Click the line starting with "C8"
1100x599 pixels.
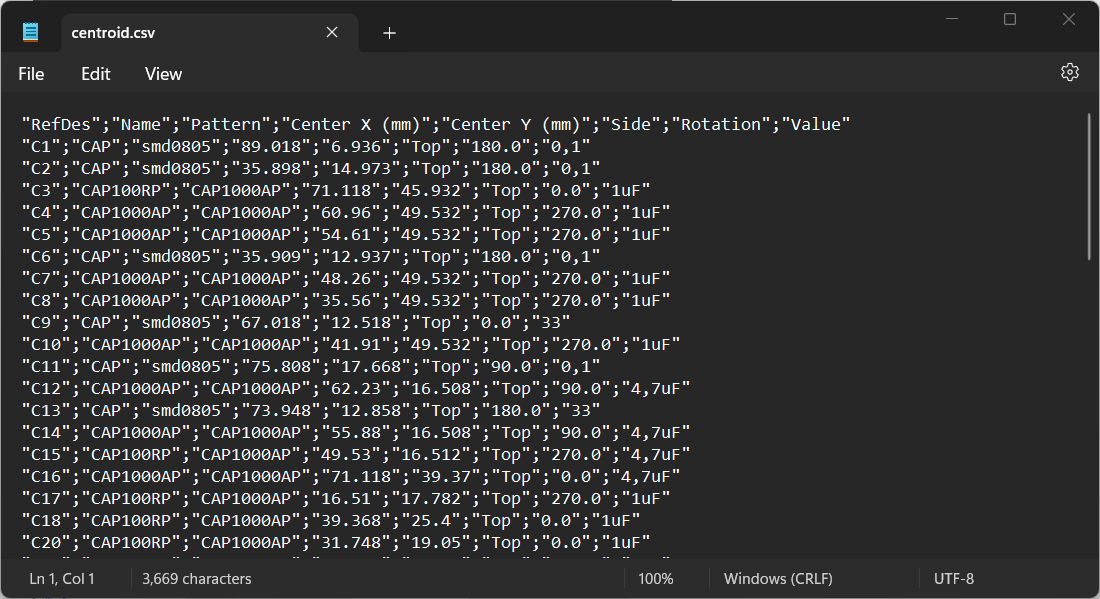click(346, 300)
